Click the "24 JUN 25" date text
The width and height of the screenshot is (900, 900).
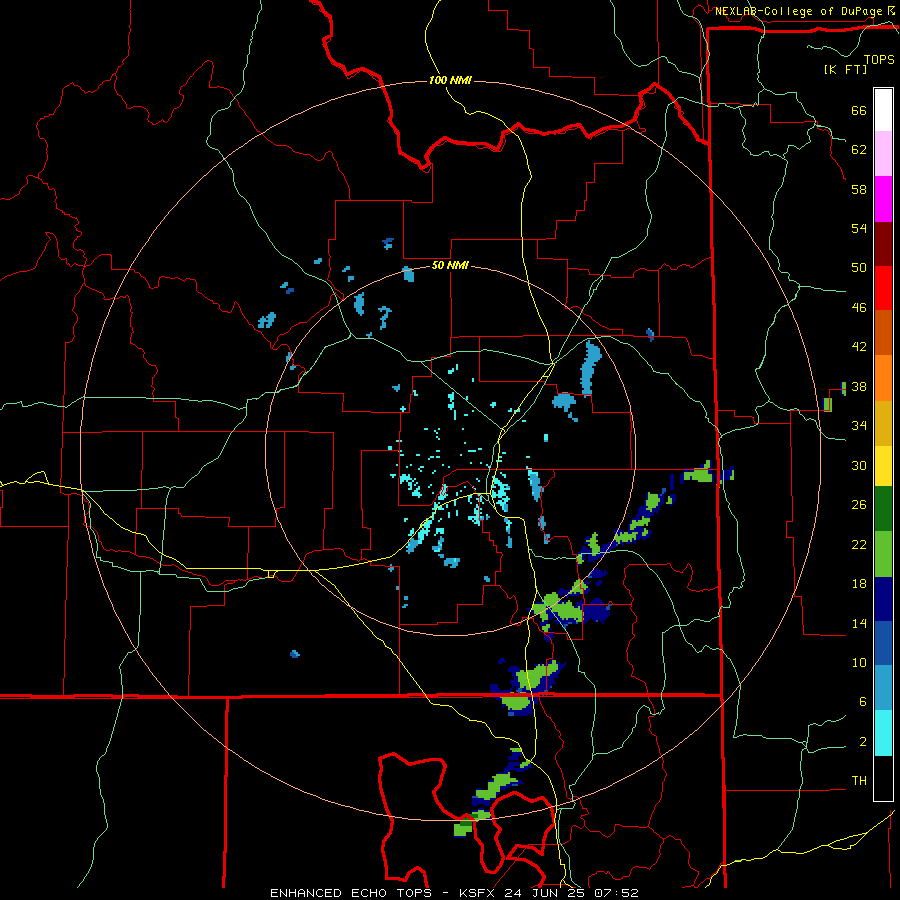[x=546, y=893]
